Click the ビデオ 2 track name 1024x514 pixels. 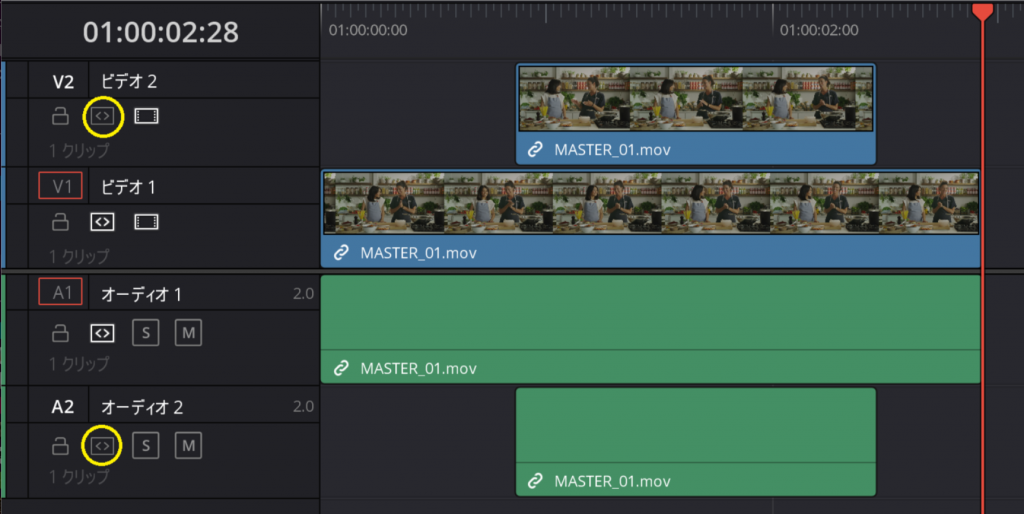pyautogui.click(x=129, y=82)
